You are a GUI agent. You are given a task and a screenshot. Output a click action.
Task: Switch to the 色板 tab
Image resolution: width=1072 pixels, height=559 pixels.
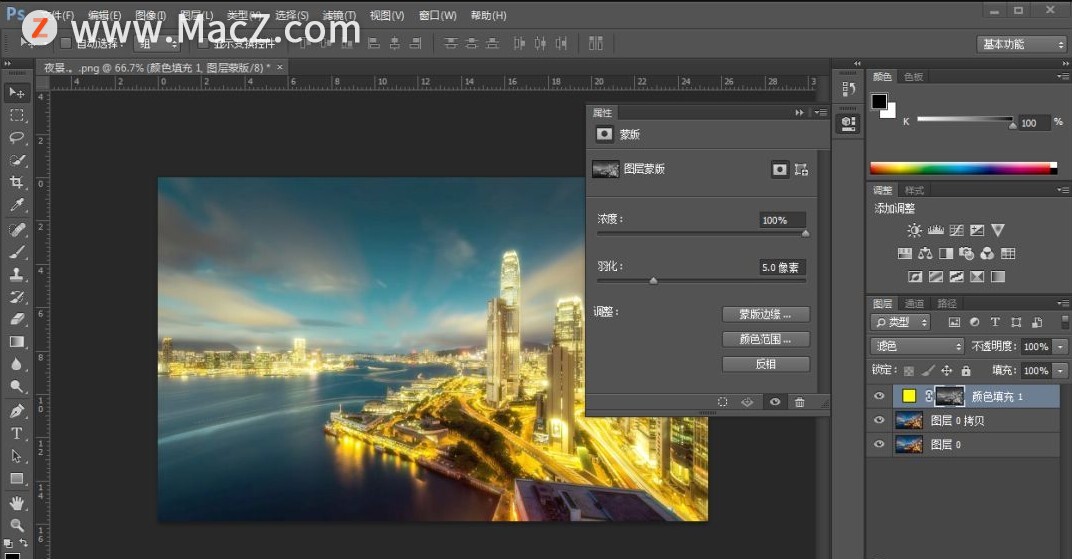[913, 77]
